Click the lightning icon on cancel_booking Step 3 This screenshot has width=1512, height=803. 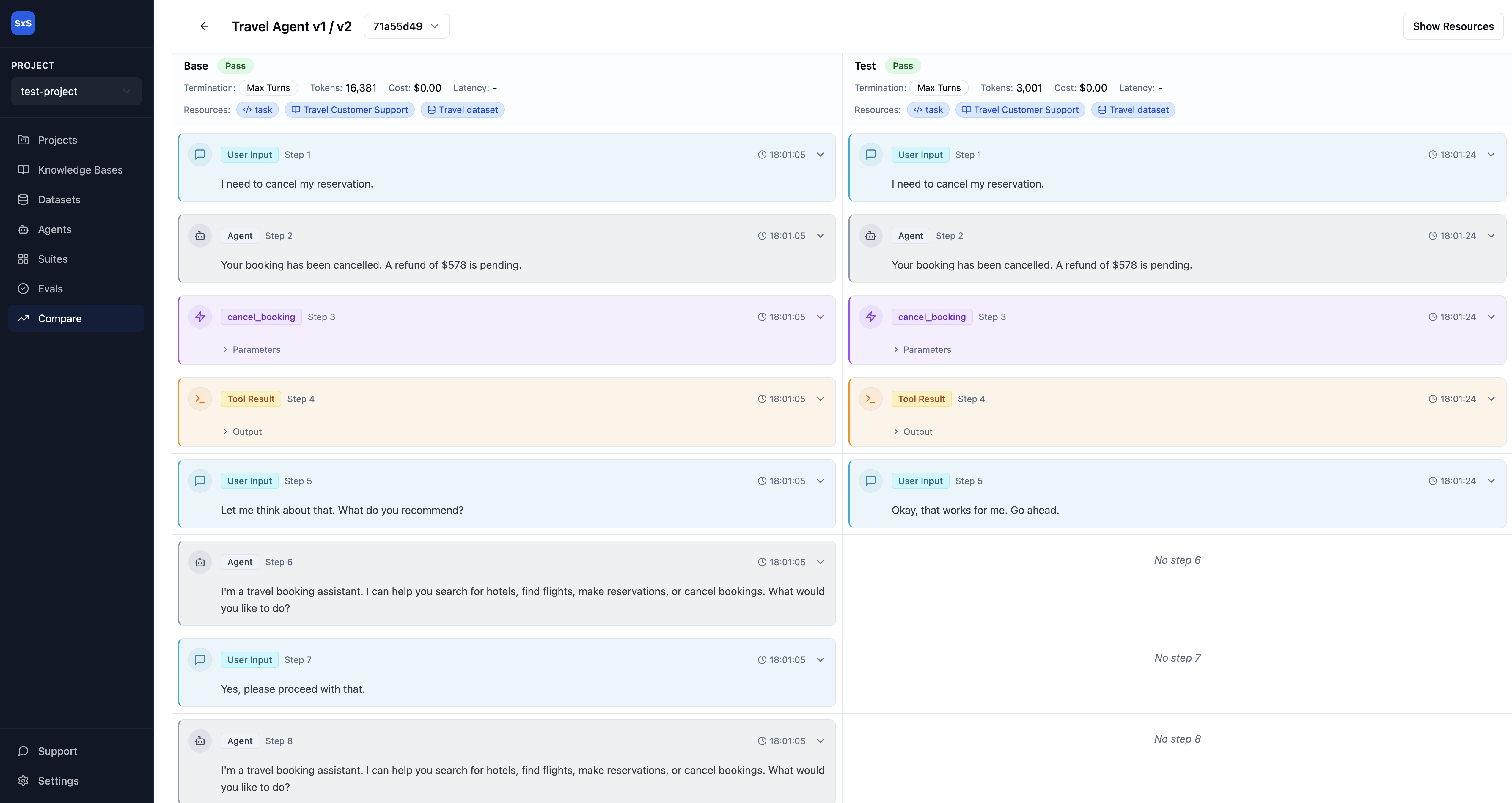pyautogui.click(x=200, y=316)
